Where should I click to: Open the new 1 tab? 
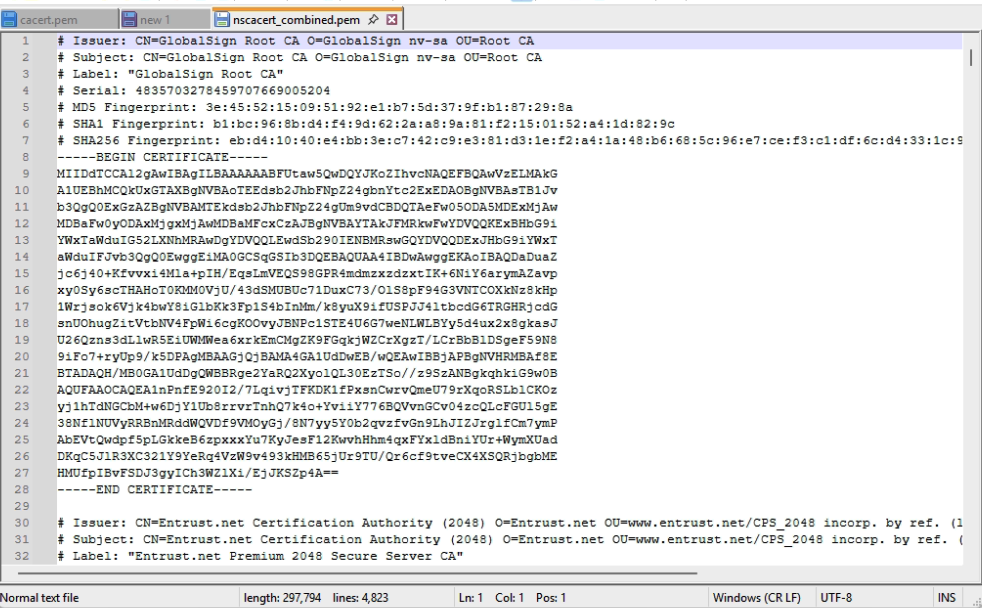click(x=165, y=19)
